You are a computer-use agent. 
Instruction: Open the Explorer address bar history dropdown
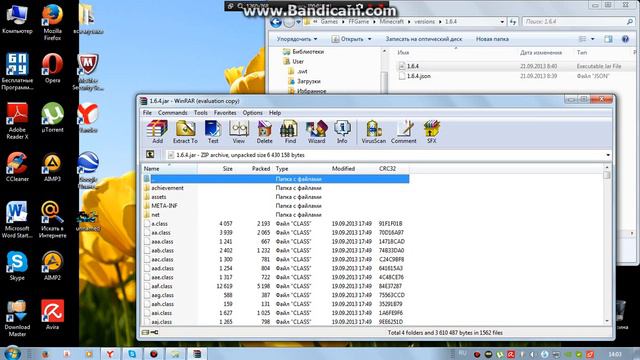point(502,22)
